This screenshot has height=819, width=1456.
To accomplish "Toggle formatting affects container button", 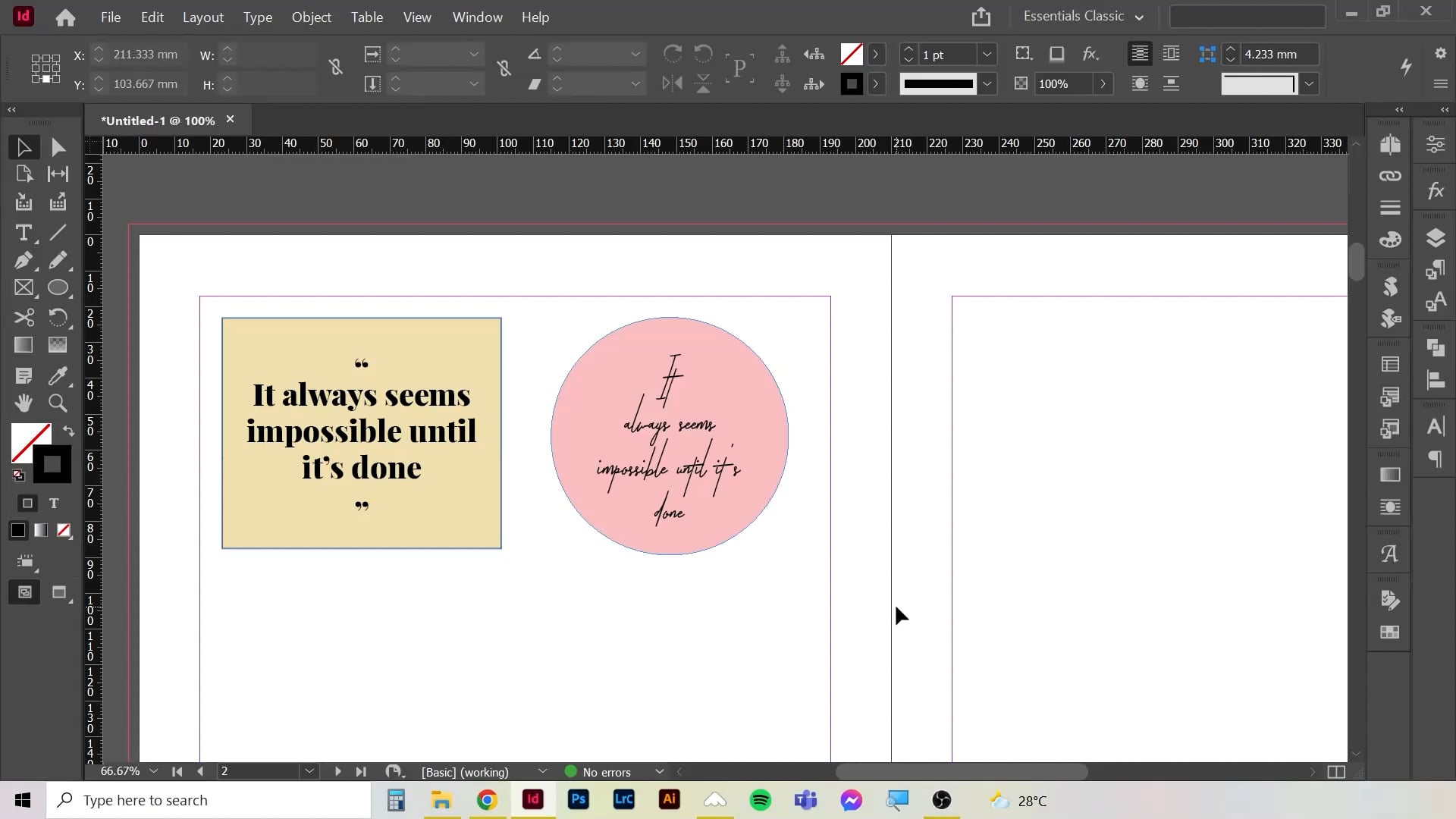I will point(27,504).
